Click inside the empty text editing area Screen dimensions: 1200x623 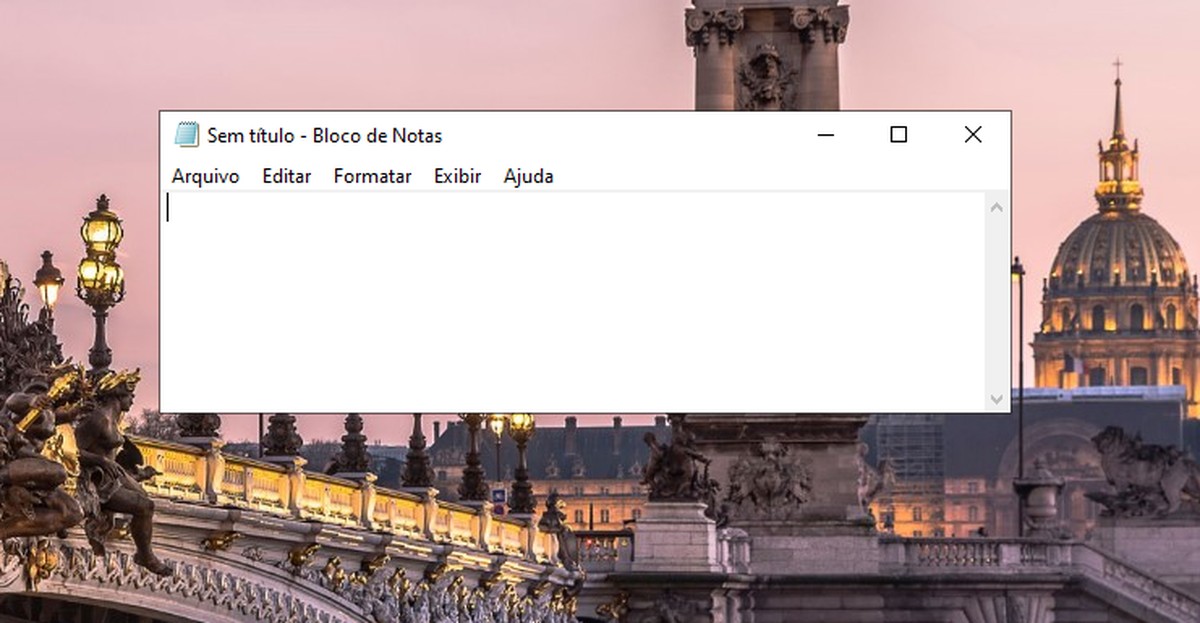[574, 301]
